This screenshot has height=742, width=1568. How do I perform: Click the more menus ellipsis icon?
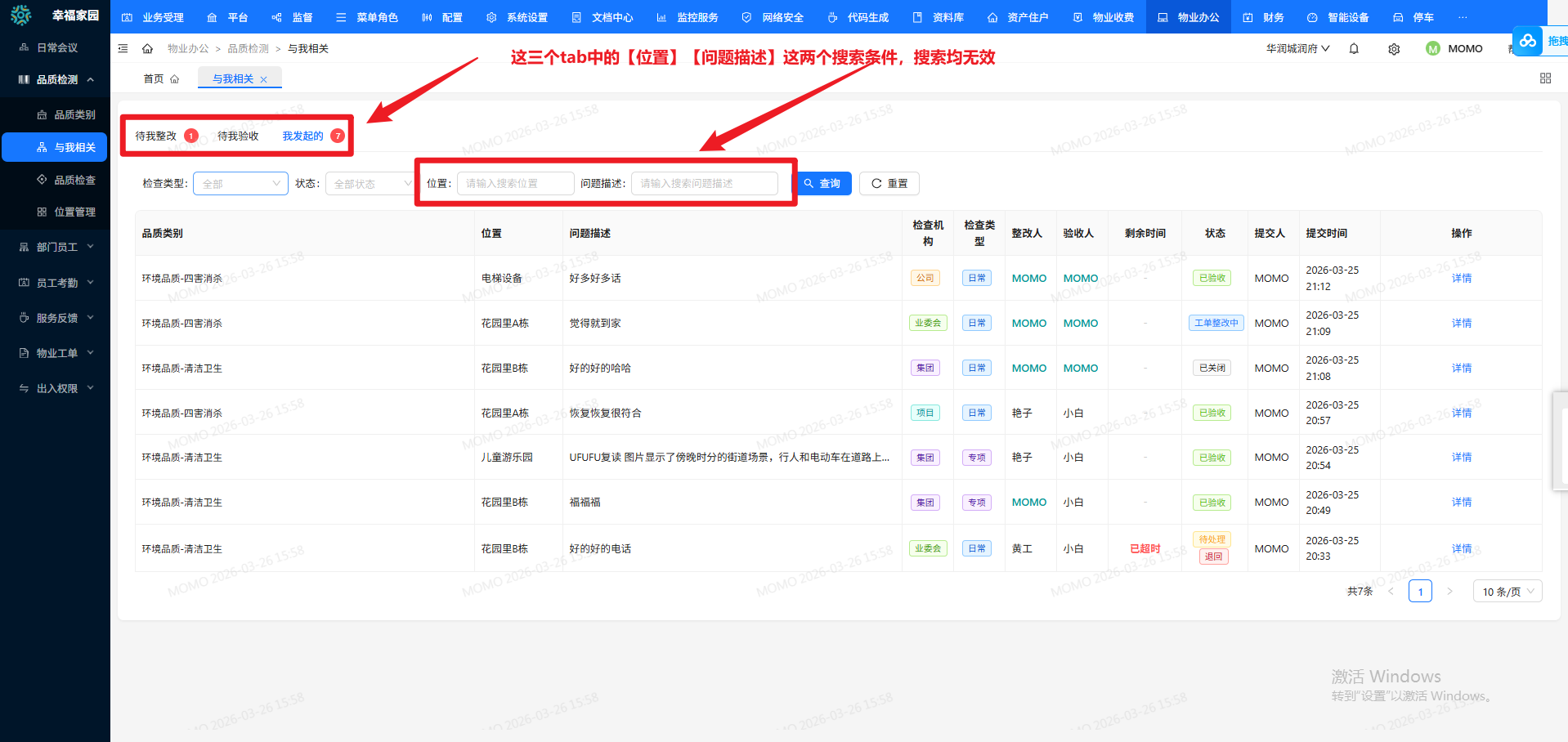tap(1463, 17)
